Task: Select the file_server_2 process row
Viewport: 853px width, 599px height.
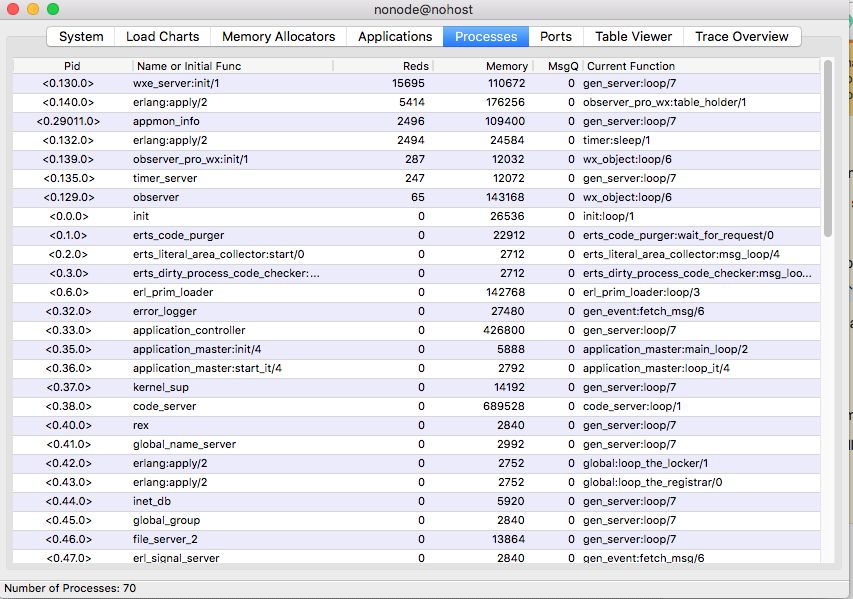Action: coord(416,540)
